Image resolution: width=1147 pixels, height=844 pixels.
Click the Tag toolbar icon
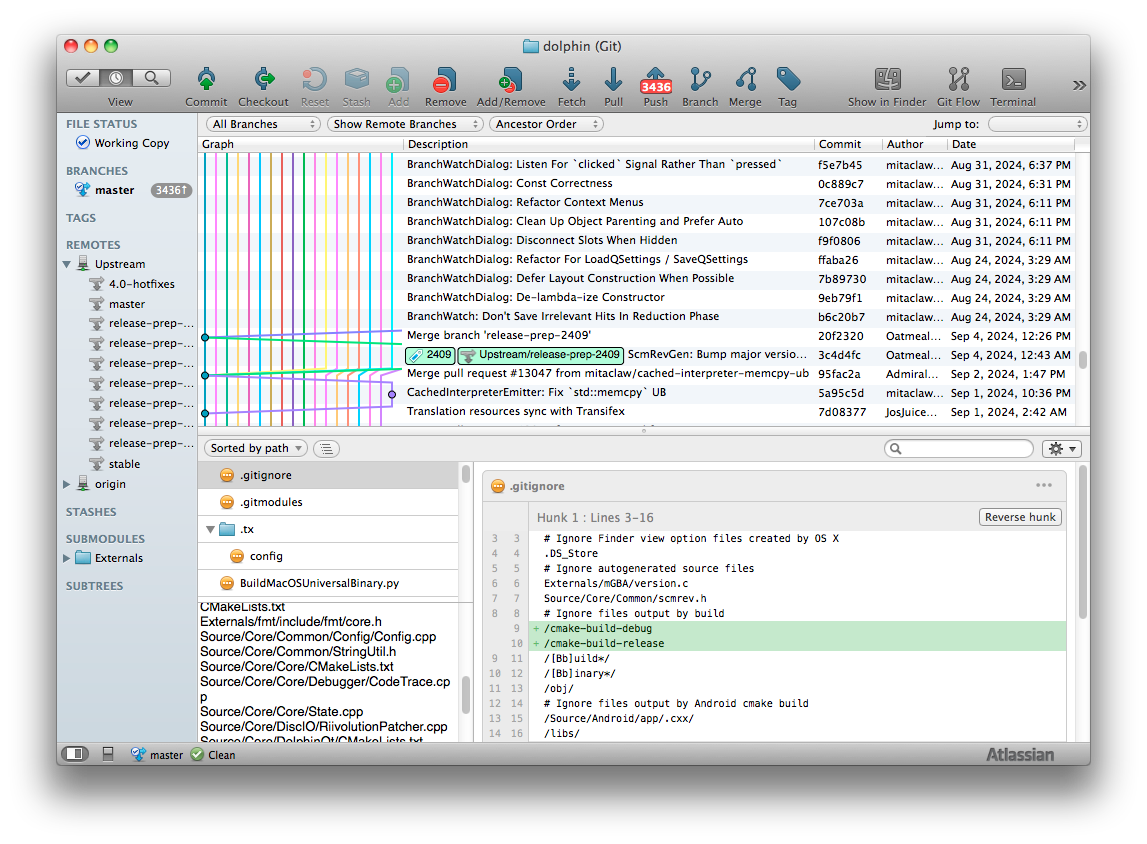click(x=788, y=80)
